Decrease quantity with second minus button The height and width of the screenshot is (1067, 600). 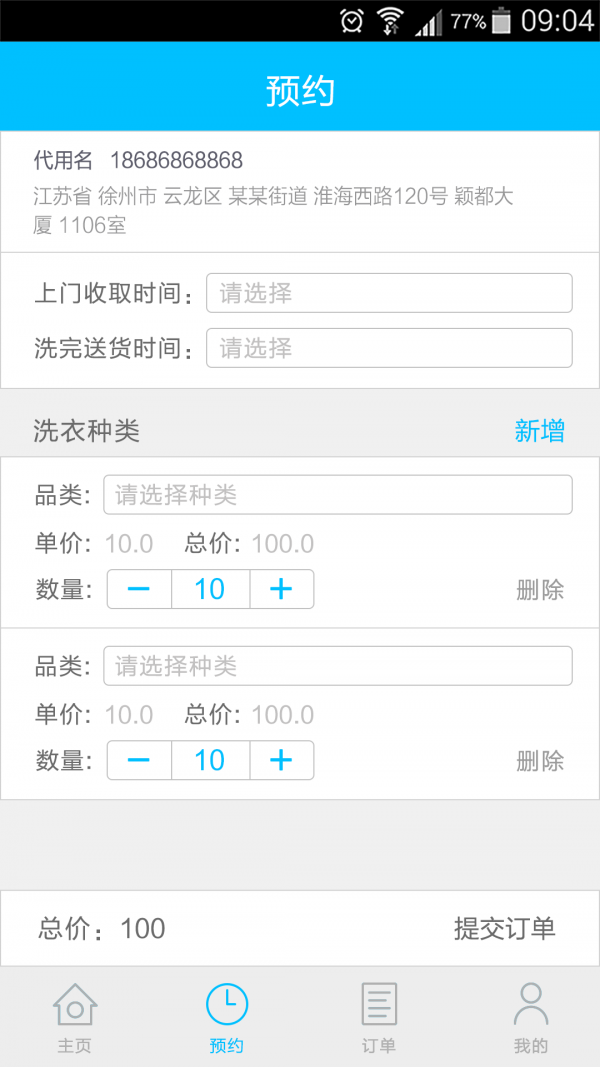[x=139, y=760]
